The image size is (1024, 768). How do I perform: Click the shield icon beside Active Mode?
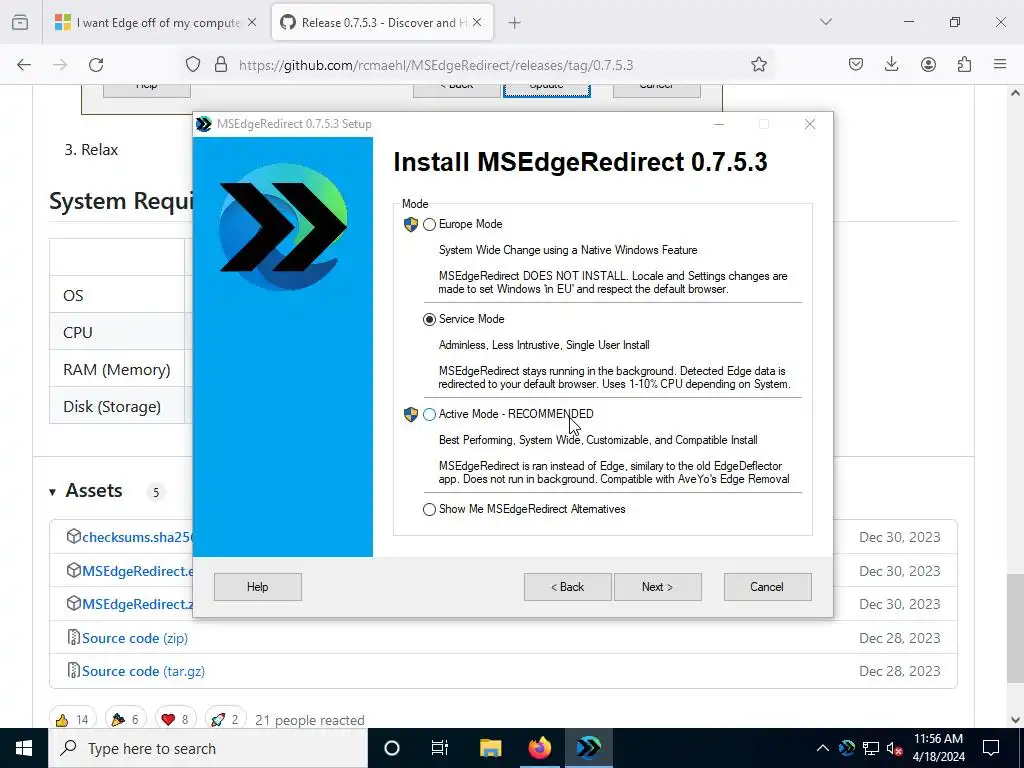point(411,415)
